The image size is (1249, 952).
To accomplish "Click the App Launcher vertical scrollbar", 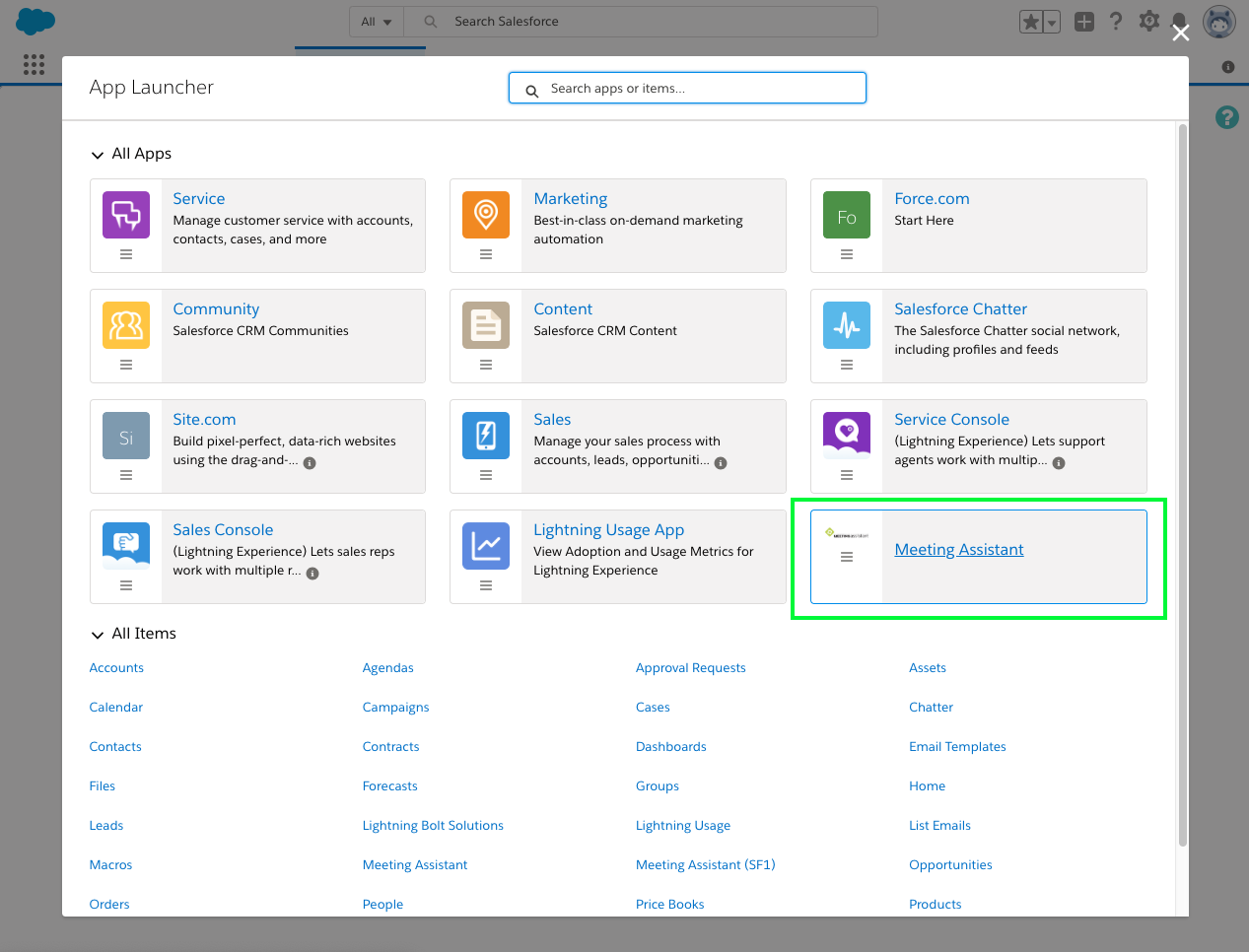I will click(1182, 485).
